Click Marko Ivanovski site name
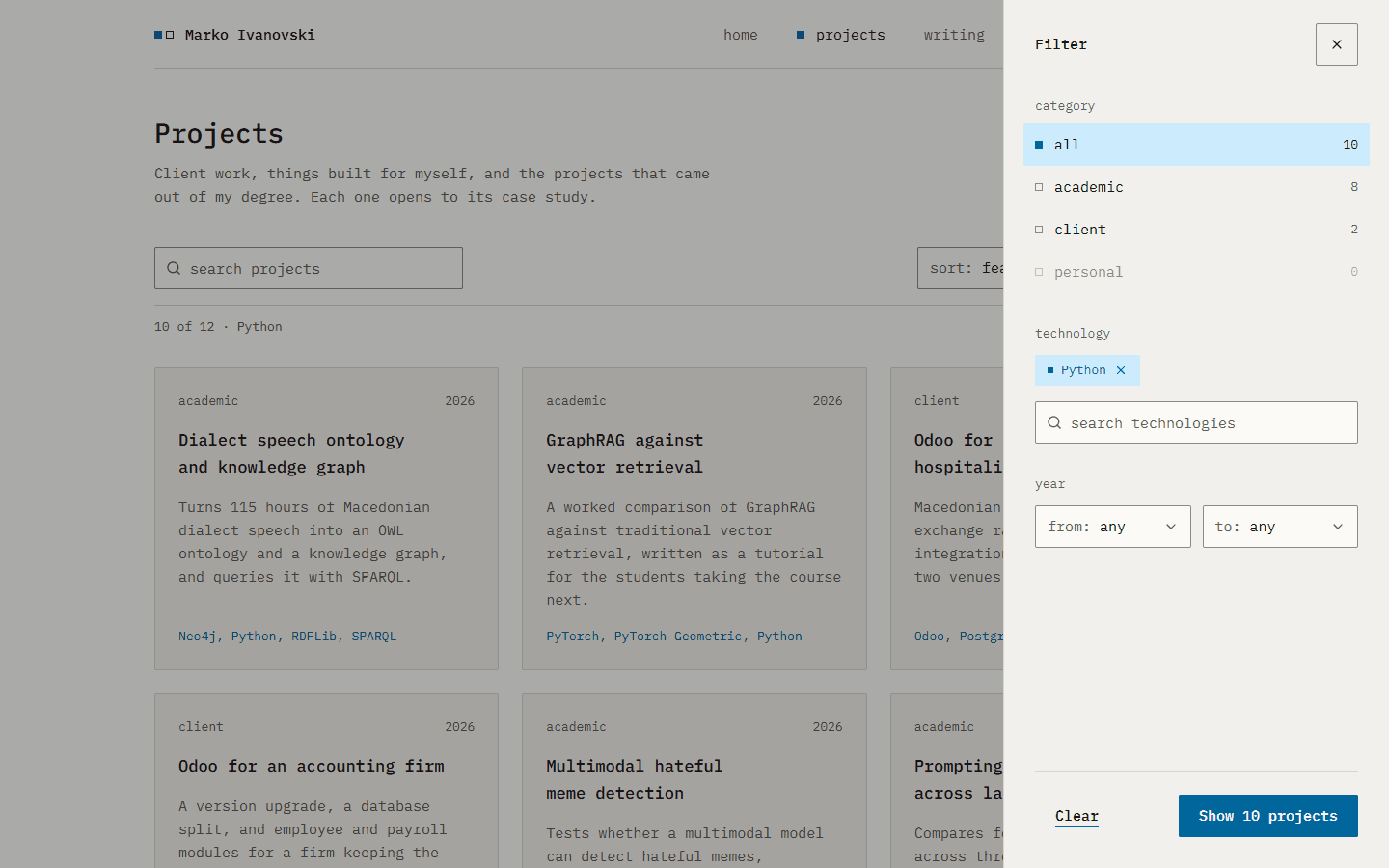 click(250, 35)
